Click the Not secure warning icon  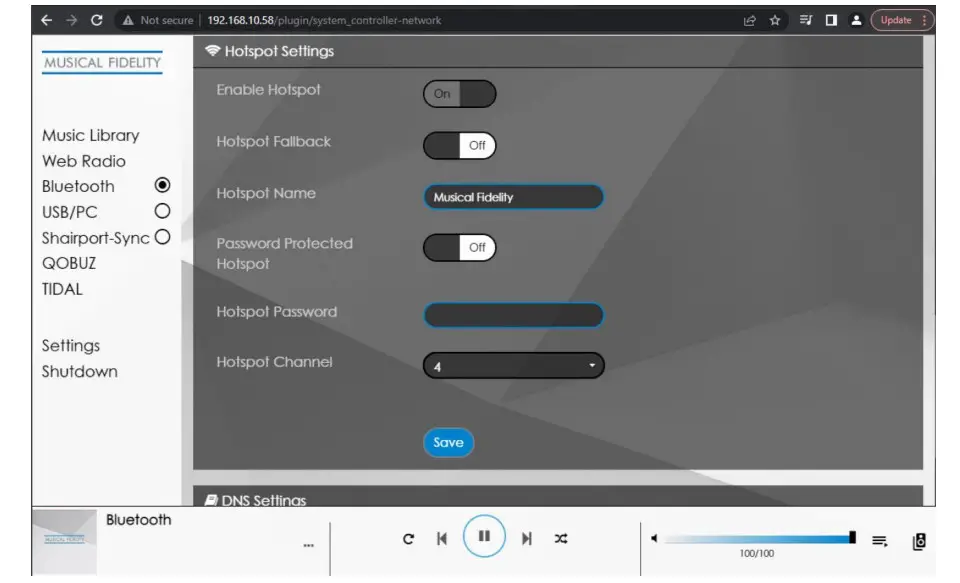(128, 20)
